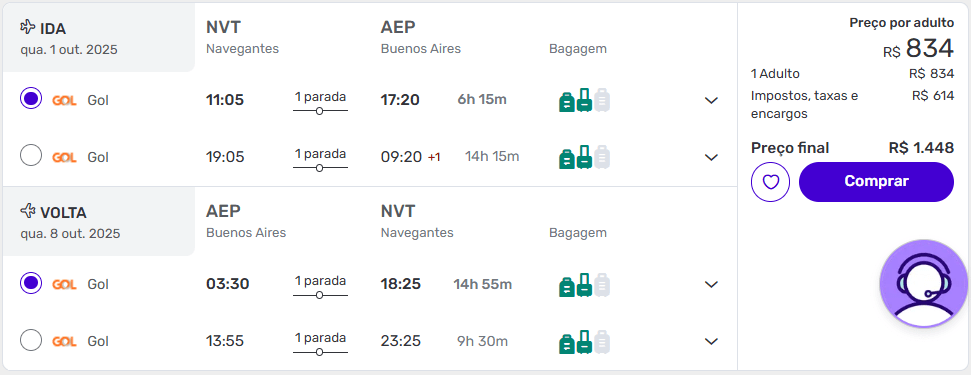This screenshot has width=971, height=375.
Task: Click baggage icons for 13:55 return flight
Action: point(585,342)
